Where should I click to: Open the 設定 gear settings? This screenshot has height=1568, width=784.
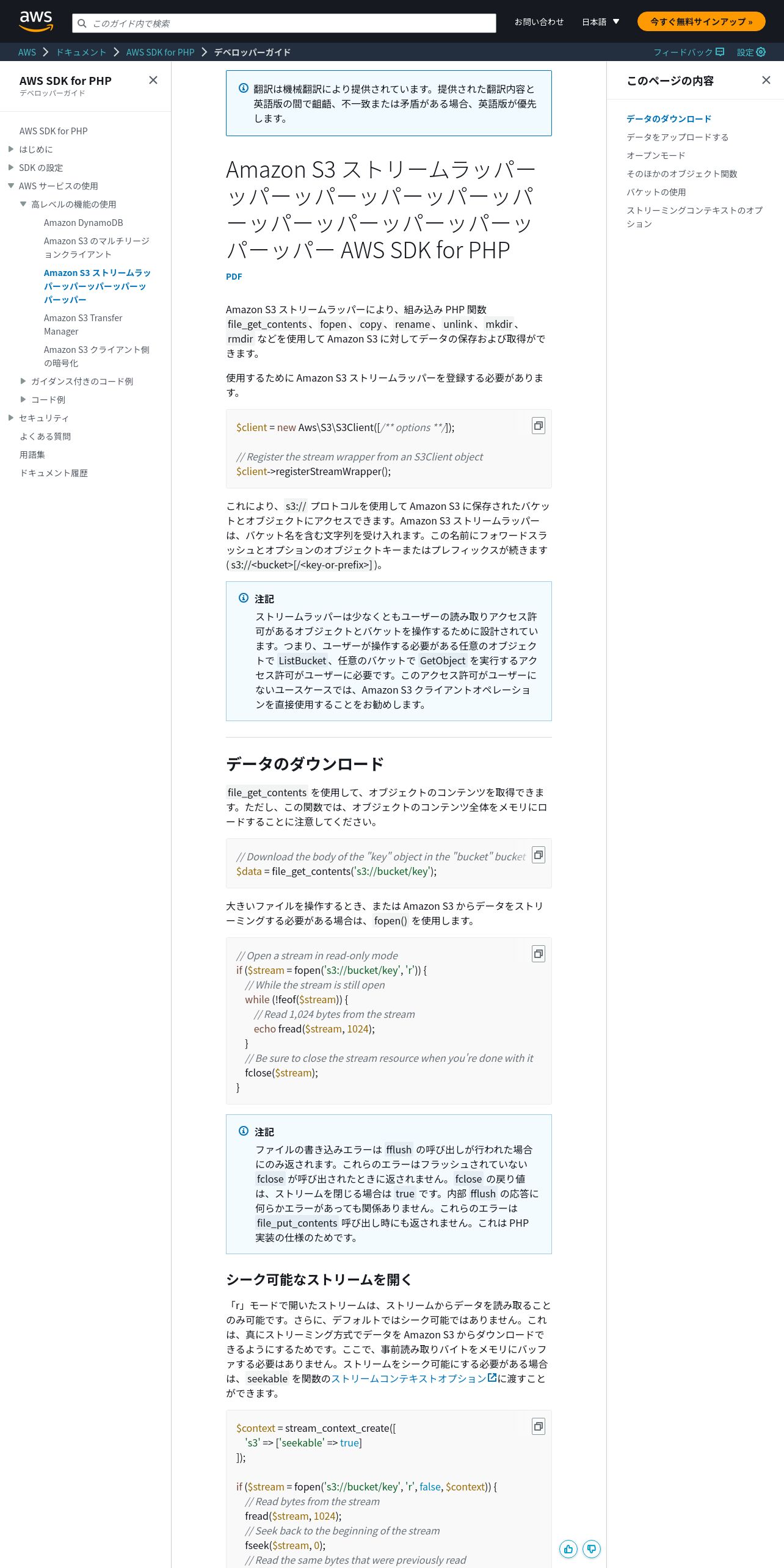coord(751,52)
